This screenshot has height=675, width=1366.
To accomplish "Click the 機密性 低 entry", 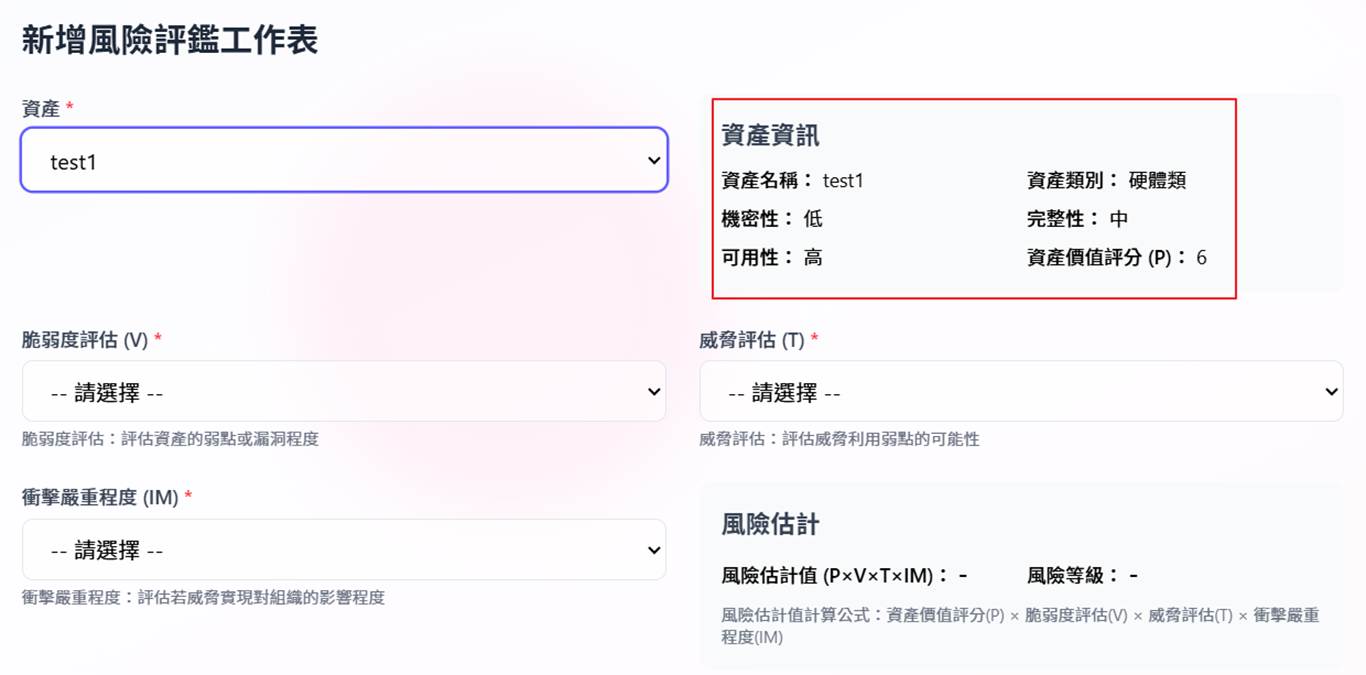I will (772, 219).
